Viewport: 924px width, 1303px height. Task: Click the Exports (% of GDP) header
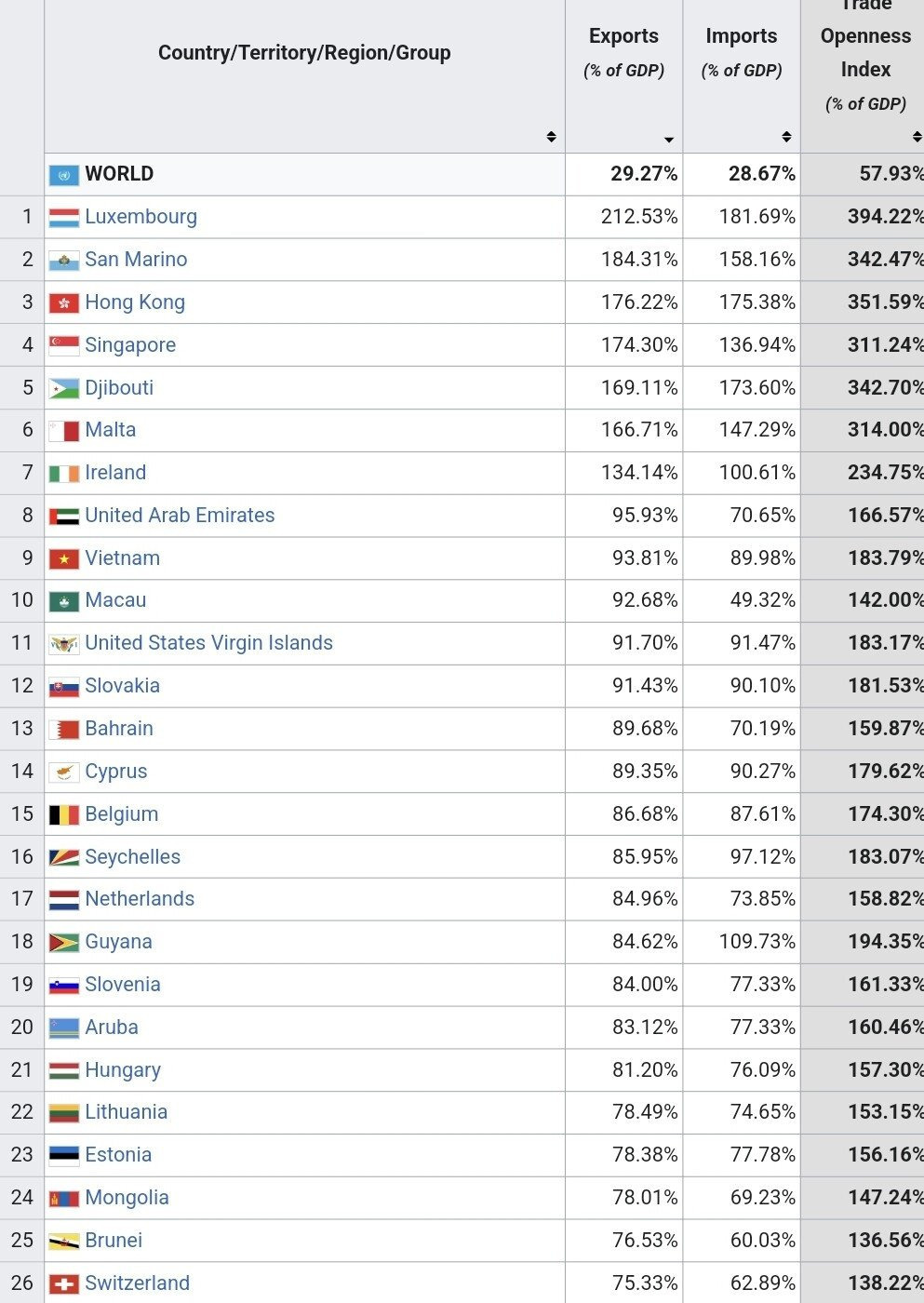(623, 51)
